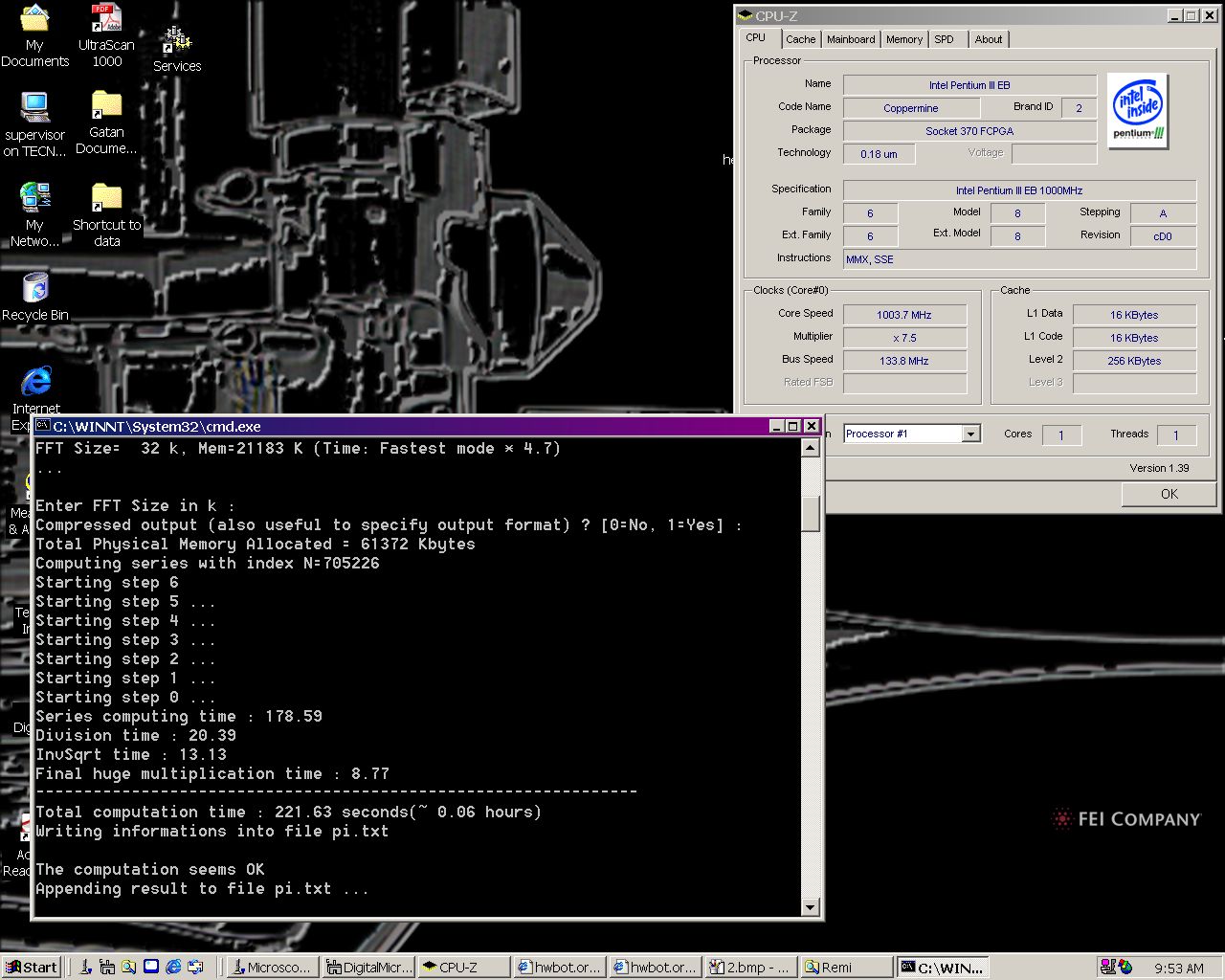Select CPU tab in CPU-Z
This screenshot has height=980, width=1225.
(756, 38)
